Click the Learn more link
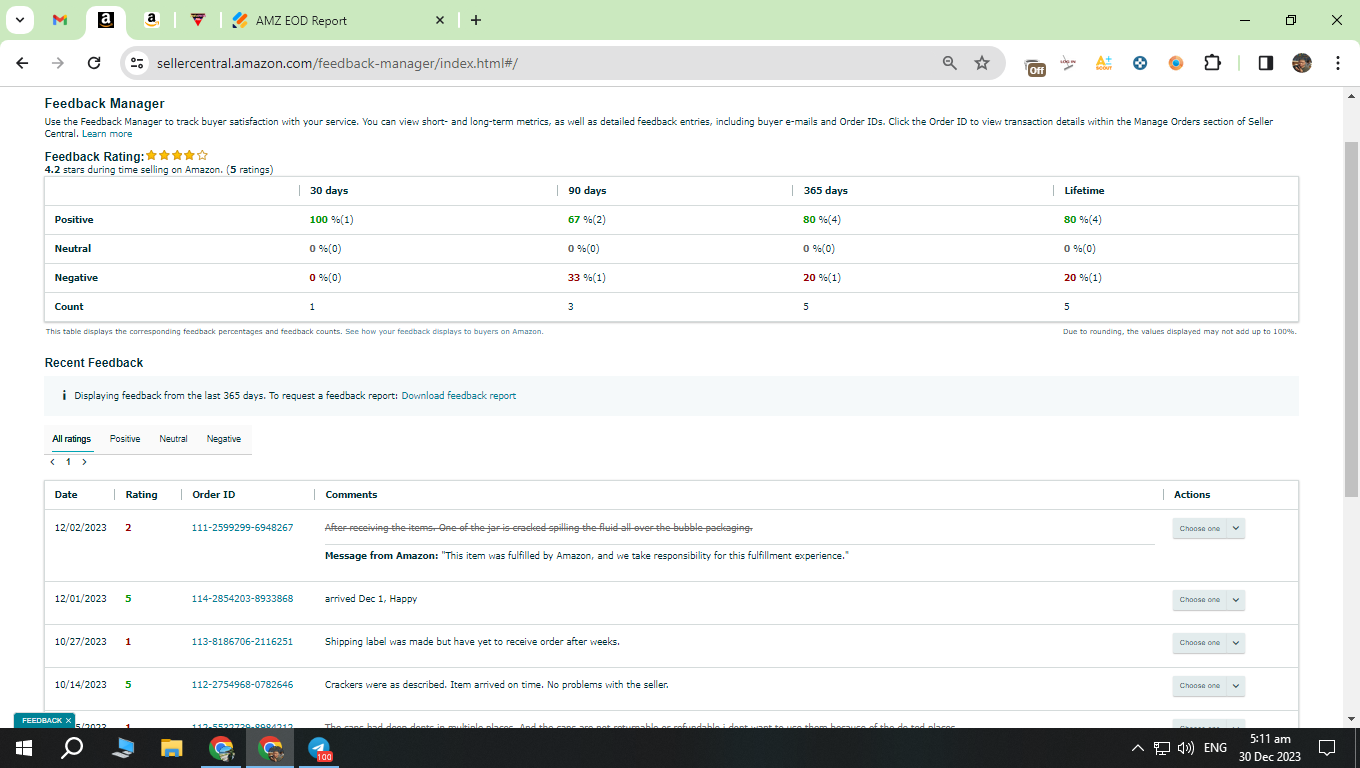The height and width of the screenshot is (768, 1360). coord(107,134)
